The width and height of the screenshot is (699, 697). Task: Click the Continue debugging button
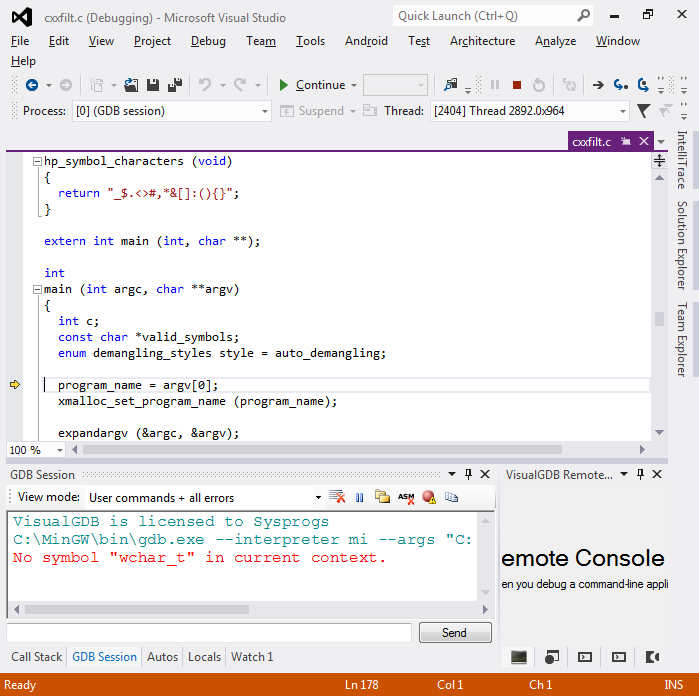click(x=312, y=85)
